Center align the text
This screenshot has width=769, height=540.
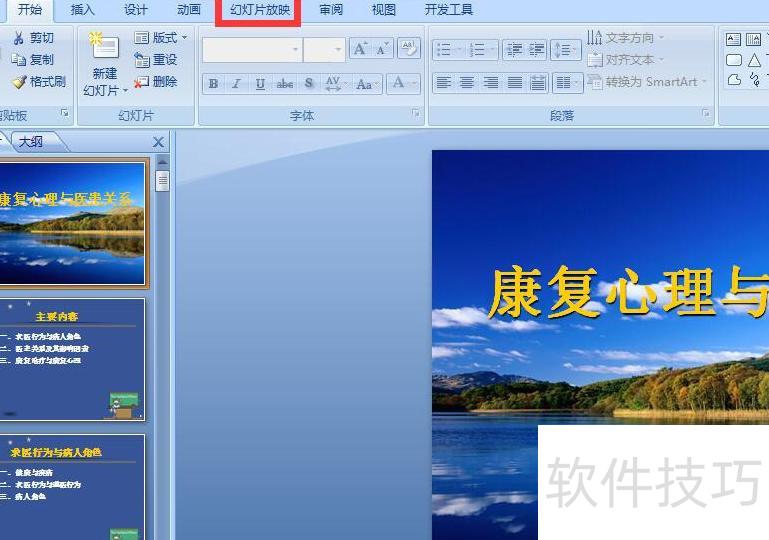tap(466, 83)
